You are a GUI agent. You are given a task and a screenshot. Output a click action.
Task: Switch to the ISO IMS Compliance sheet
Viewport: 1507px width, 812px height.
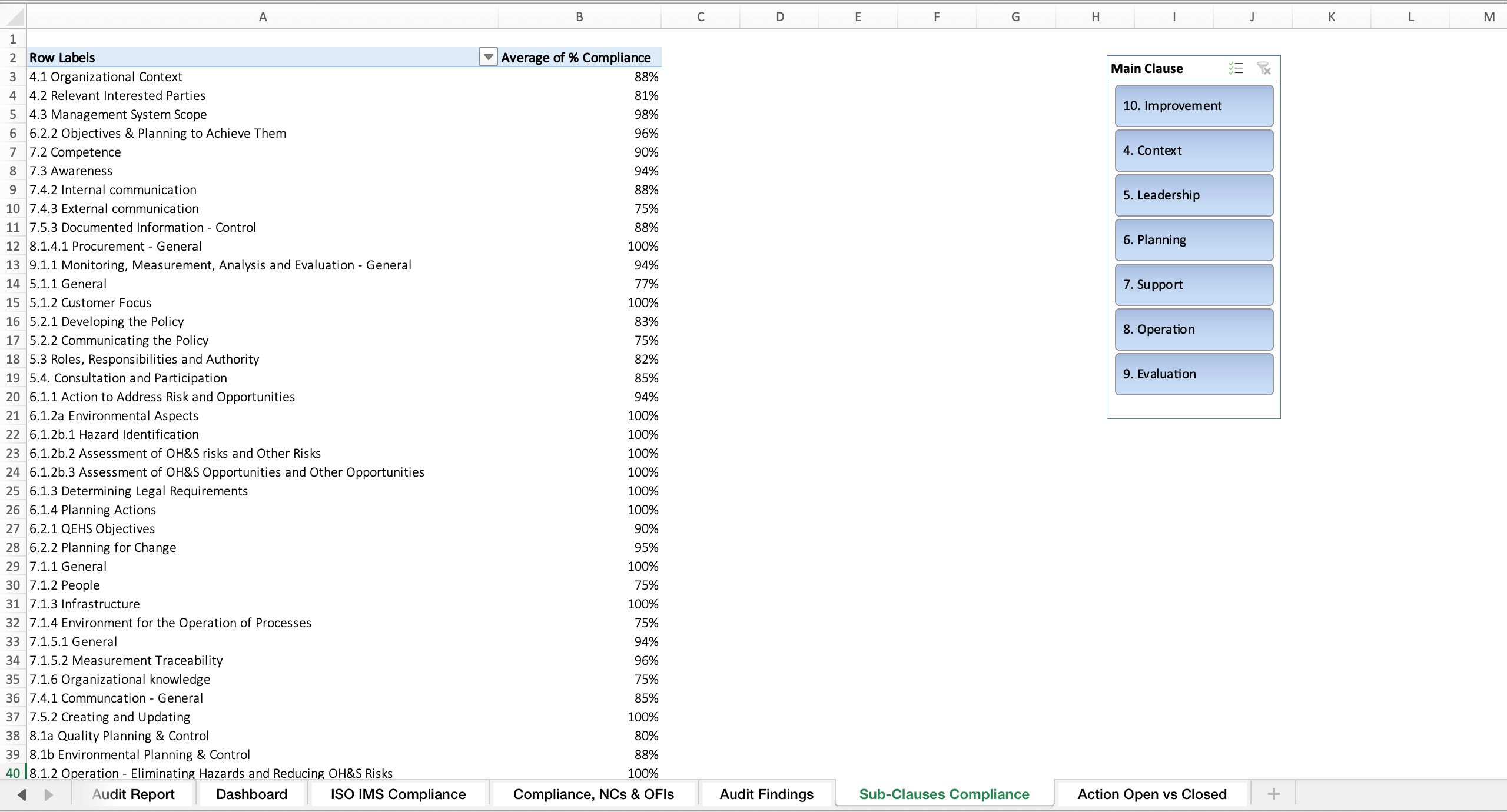pyautogui.click(x=398, y=794)
